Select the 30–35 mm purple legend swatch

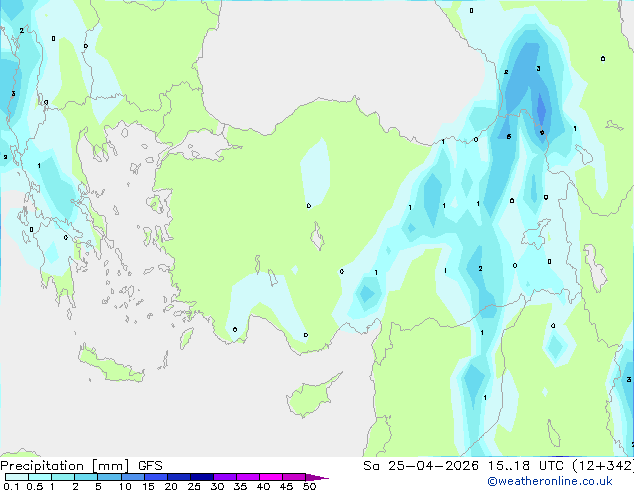click(x=225, y=477)
